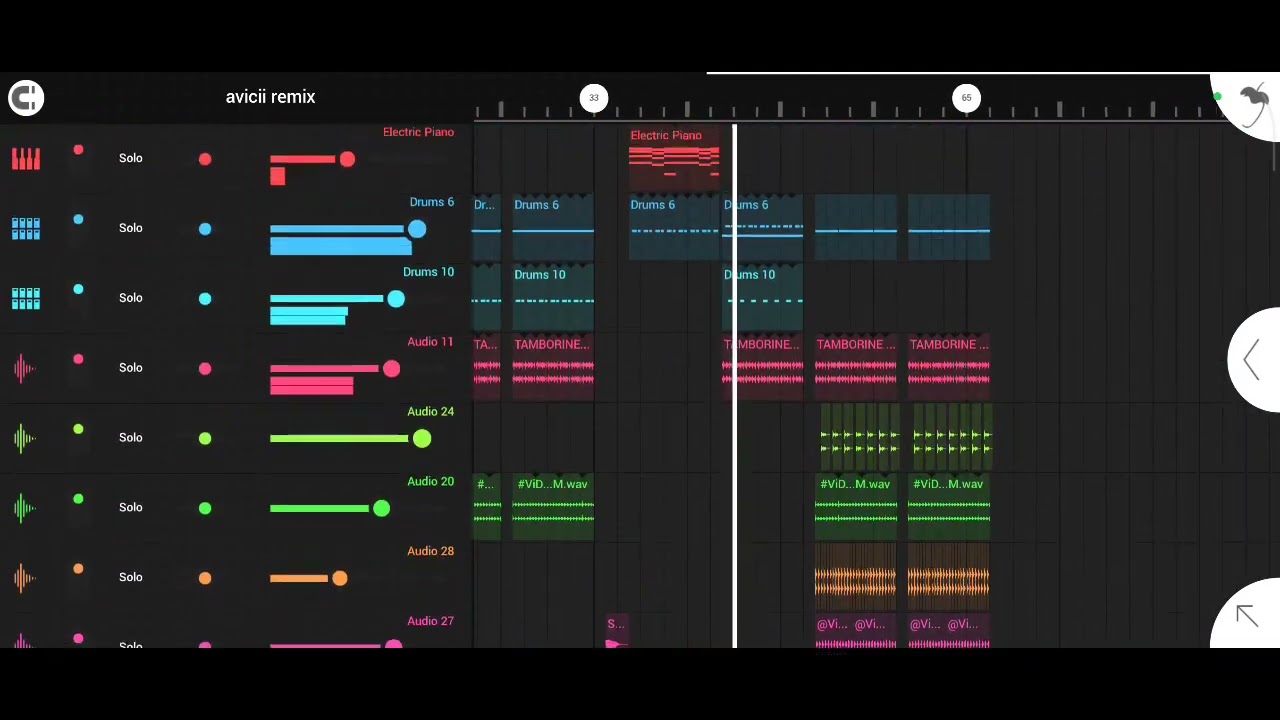Solo the Audio 28 track
This screenshot has width=1280, height=720.
(x=131, y=577)
